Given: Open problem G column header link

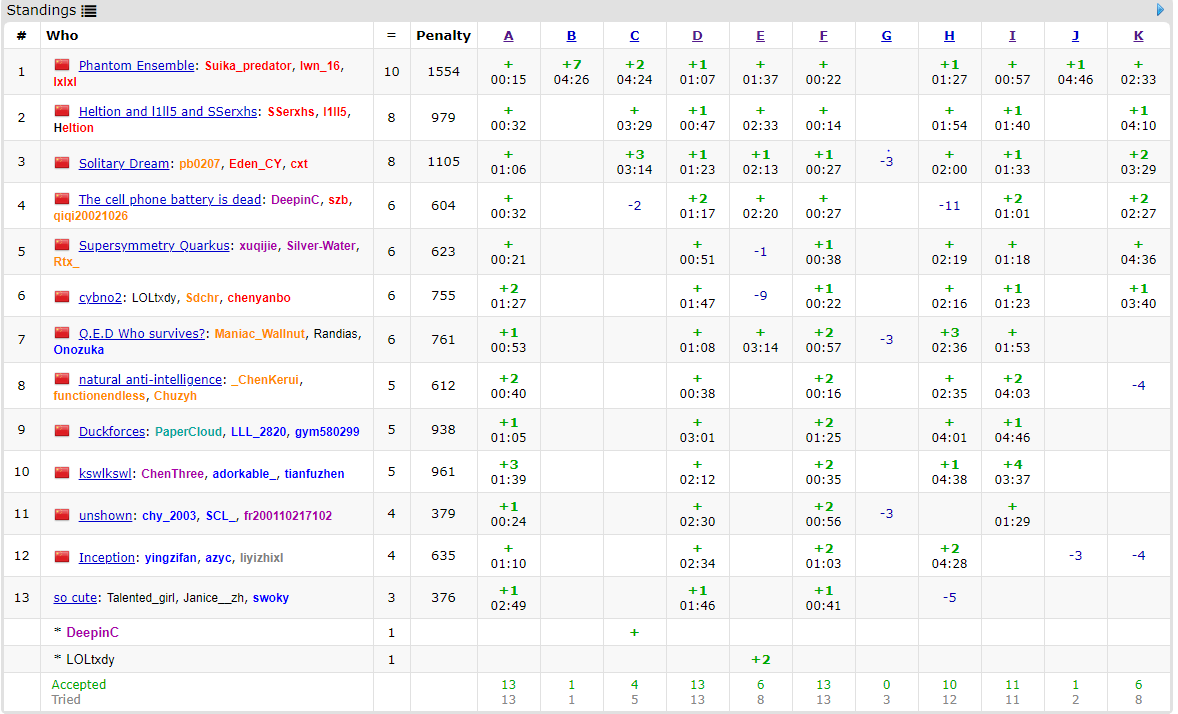Looking at the screenshot, I should (886, 35).
